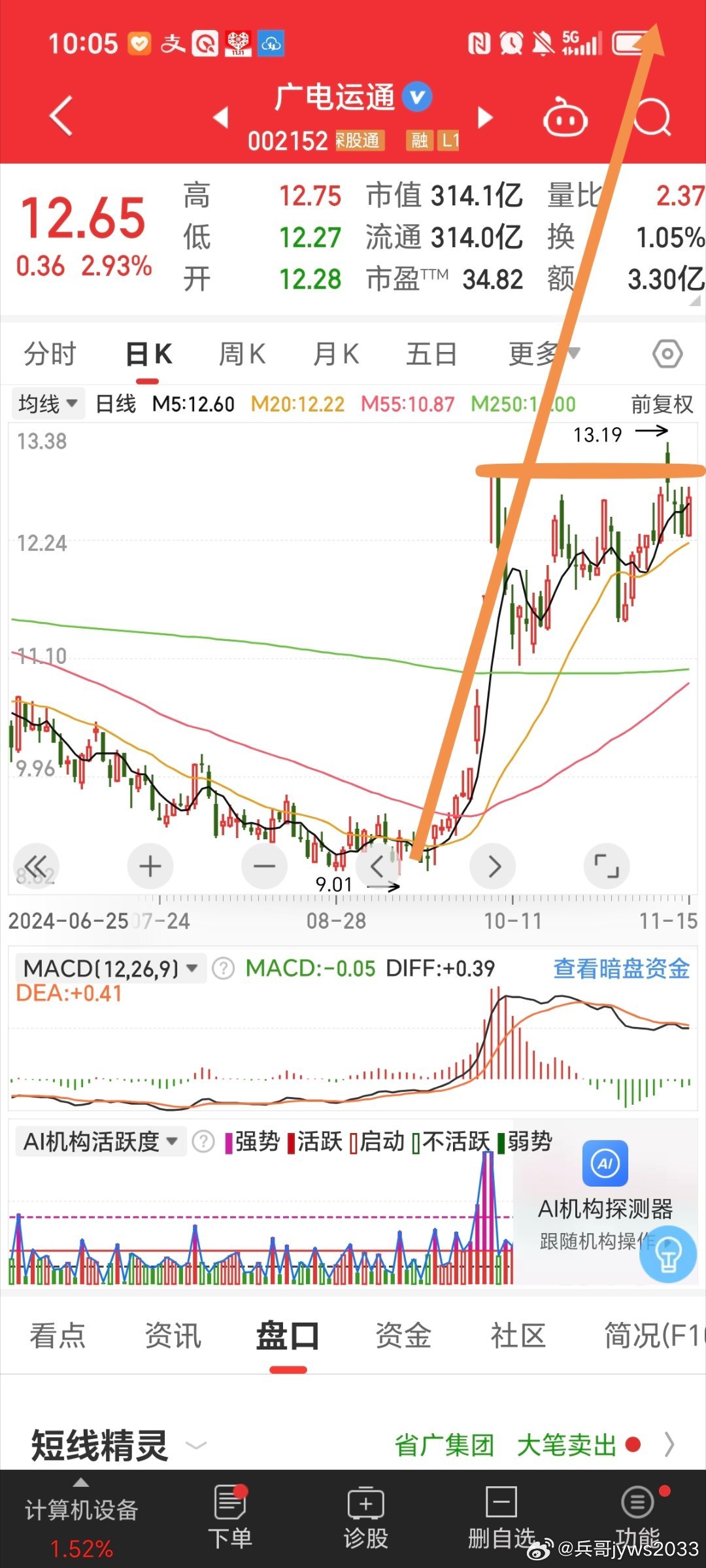Open the MACD(12,26,9) indicator dropdown

pos(110,968)
